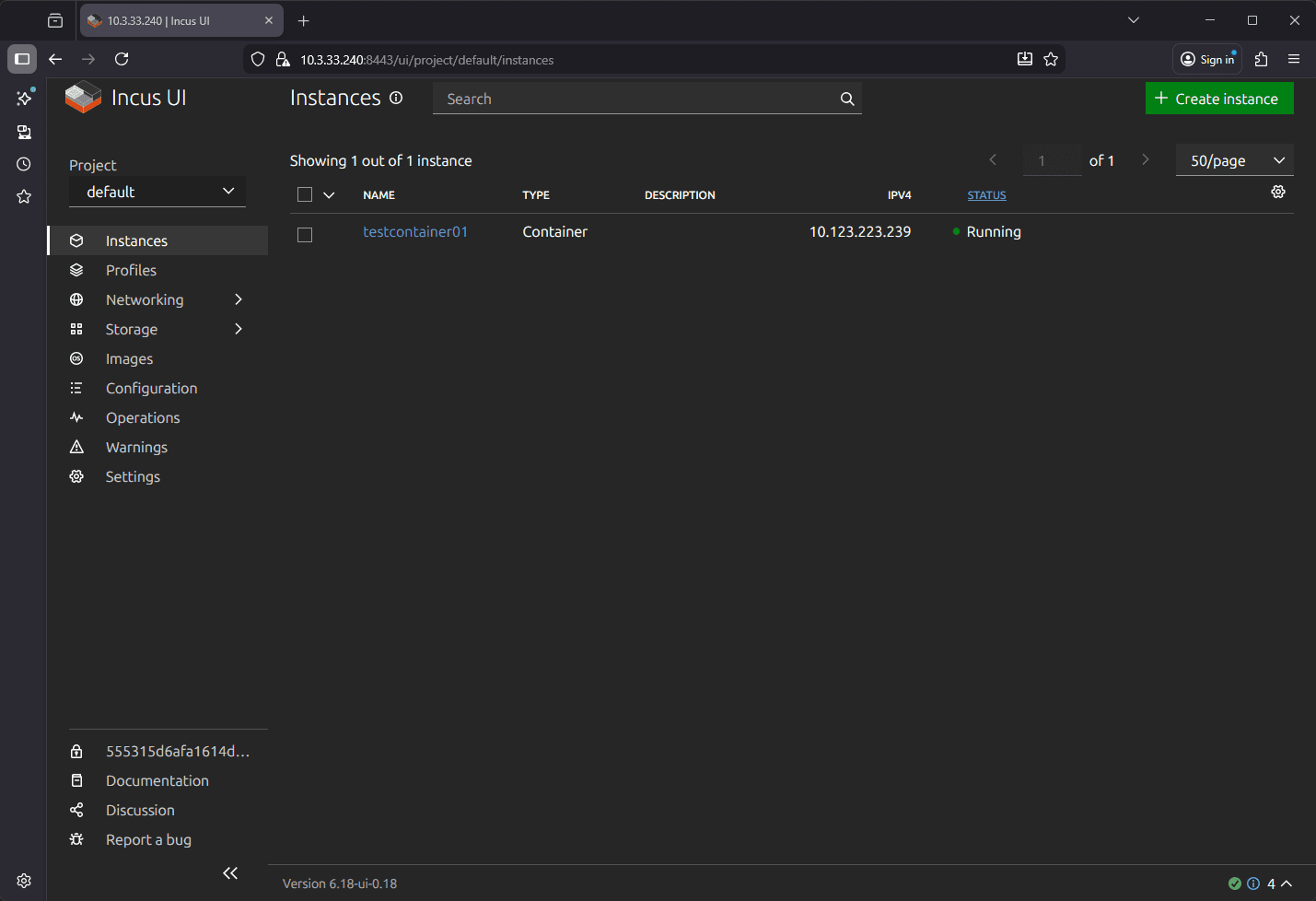The image size is (1316, 901).
Task: Click the Documentation icon in the sidebar footer
Action: click(x=76, y=780)
